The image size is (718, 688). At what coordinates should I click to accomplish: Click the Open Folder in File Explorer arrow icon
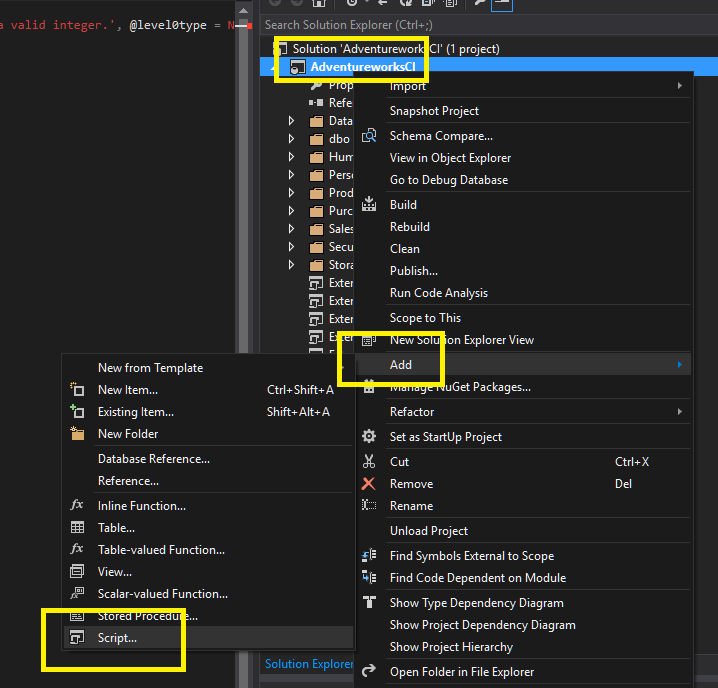369,671
